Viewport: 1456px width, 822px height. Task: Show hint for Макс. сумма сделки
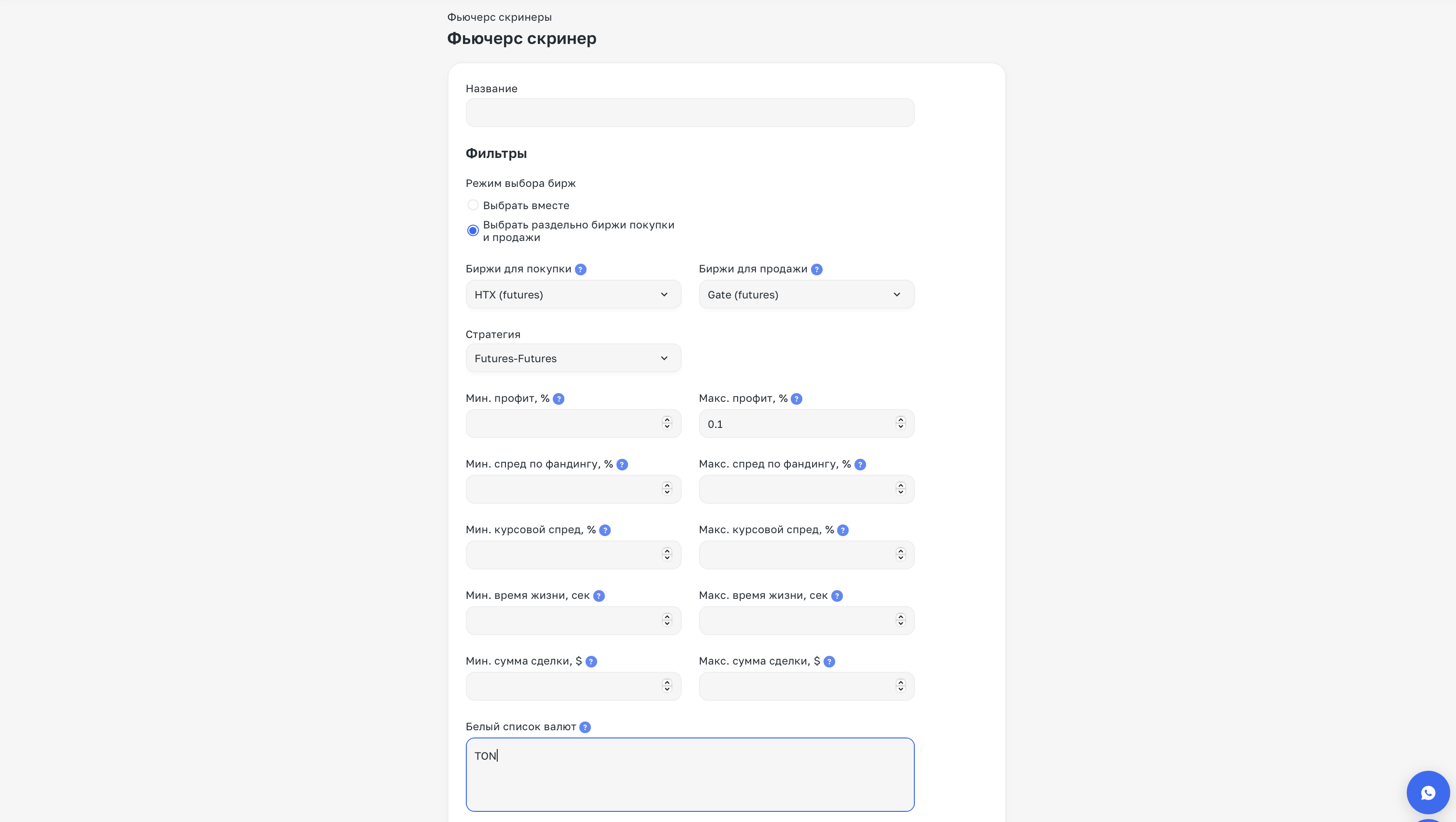(829, 662)
